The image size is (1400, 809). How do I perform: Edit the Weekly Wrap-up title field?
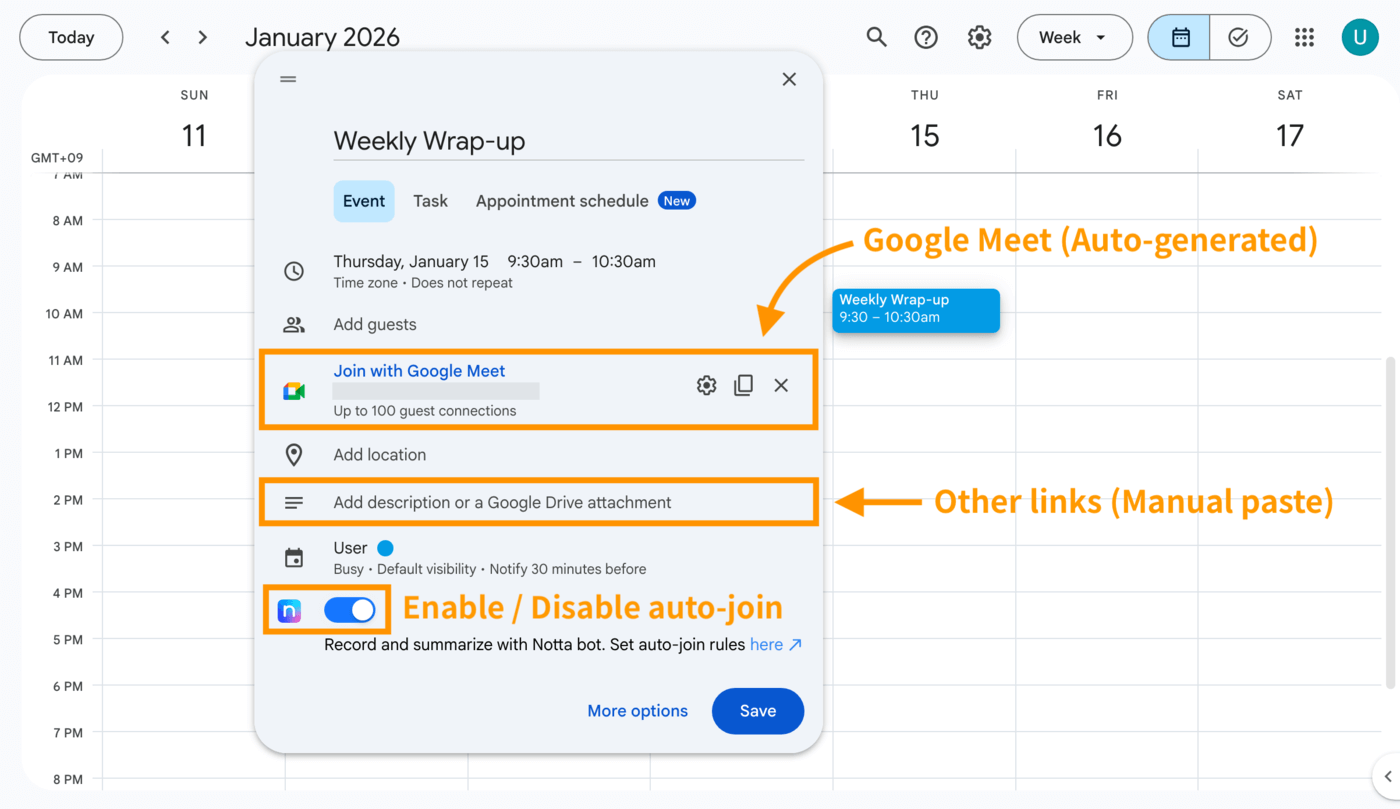[568, 141]
